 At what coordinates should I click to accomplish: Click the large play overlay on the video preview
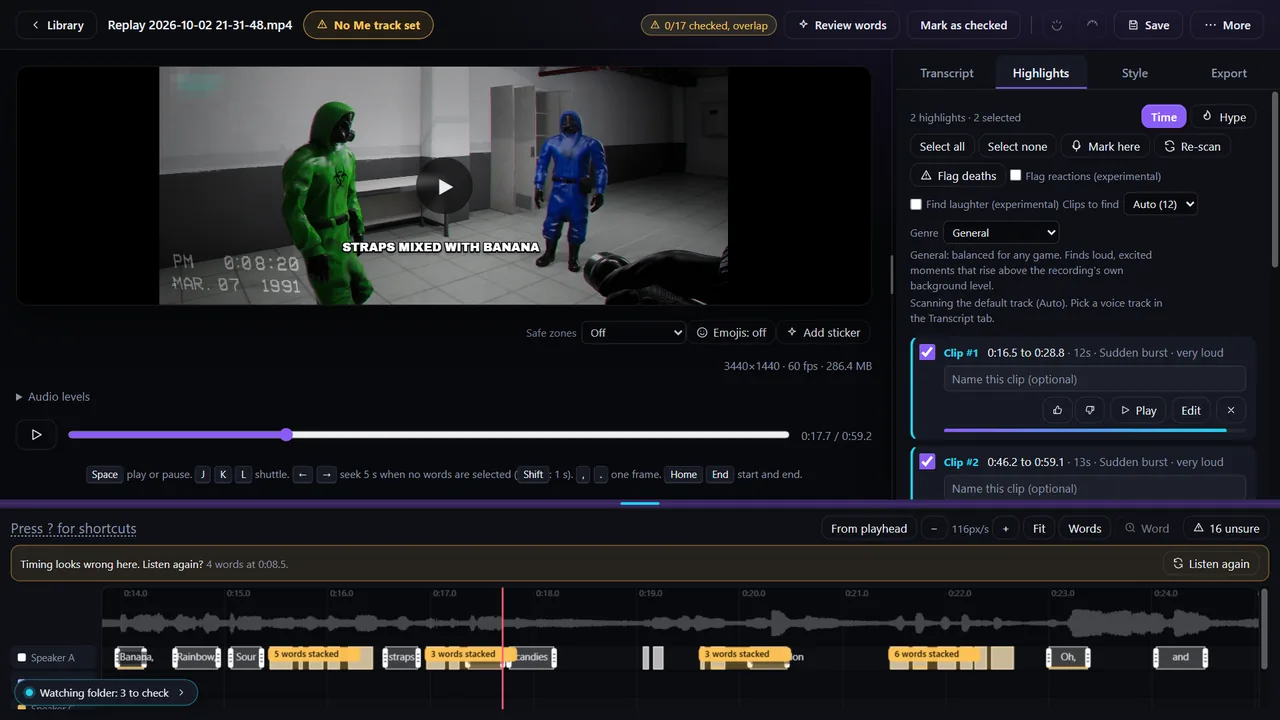click(444, 186)
